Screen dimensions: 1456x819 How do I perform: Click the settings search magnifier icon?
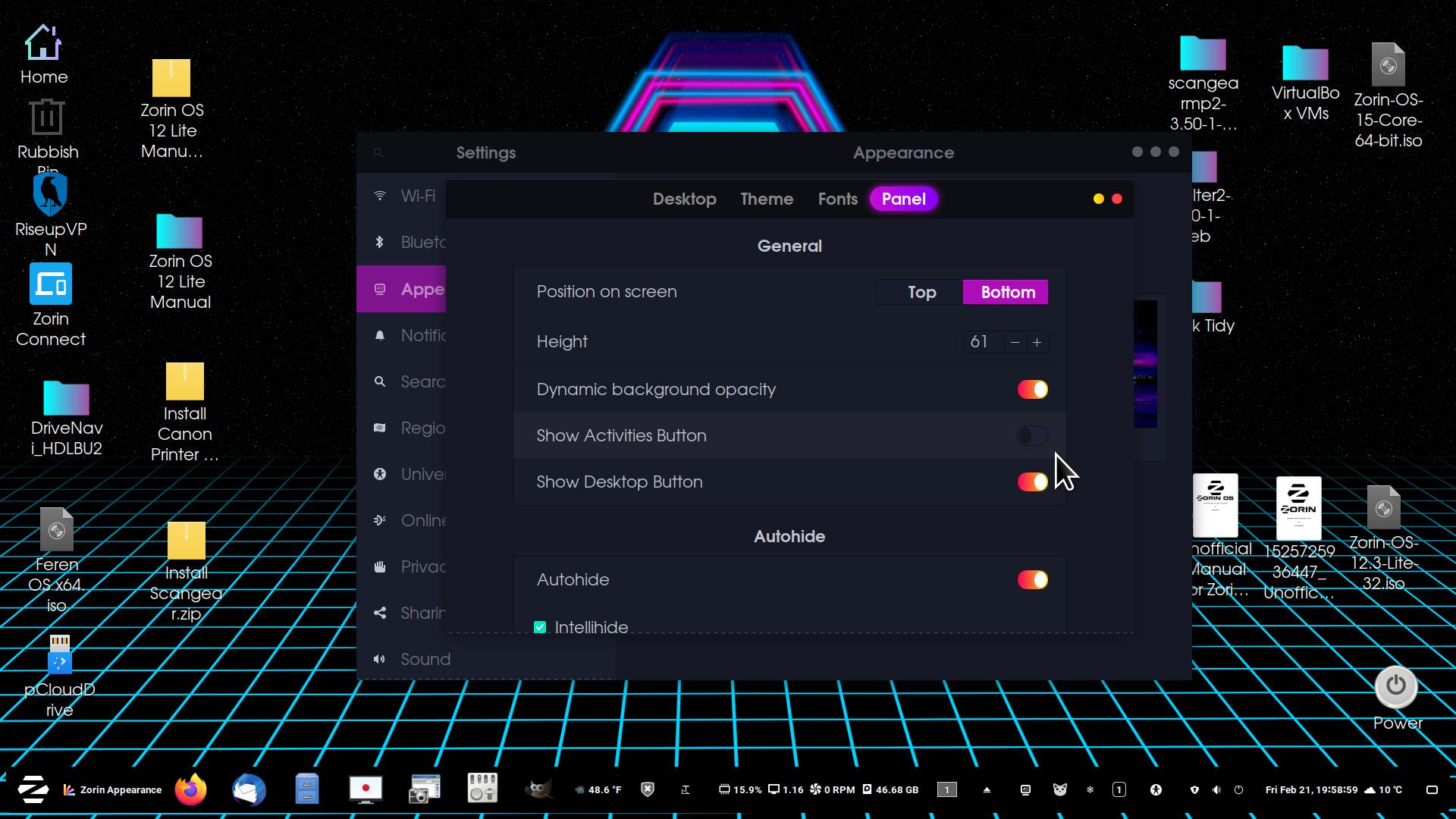(378, 152)
